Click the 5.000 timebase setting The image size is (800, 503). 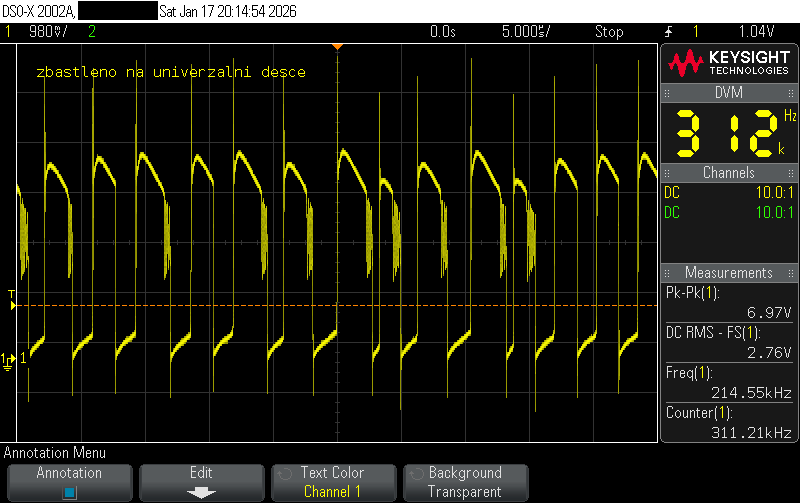pos(524,32)
